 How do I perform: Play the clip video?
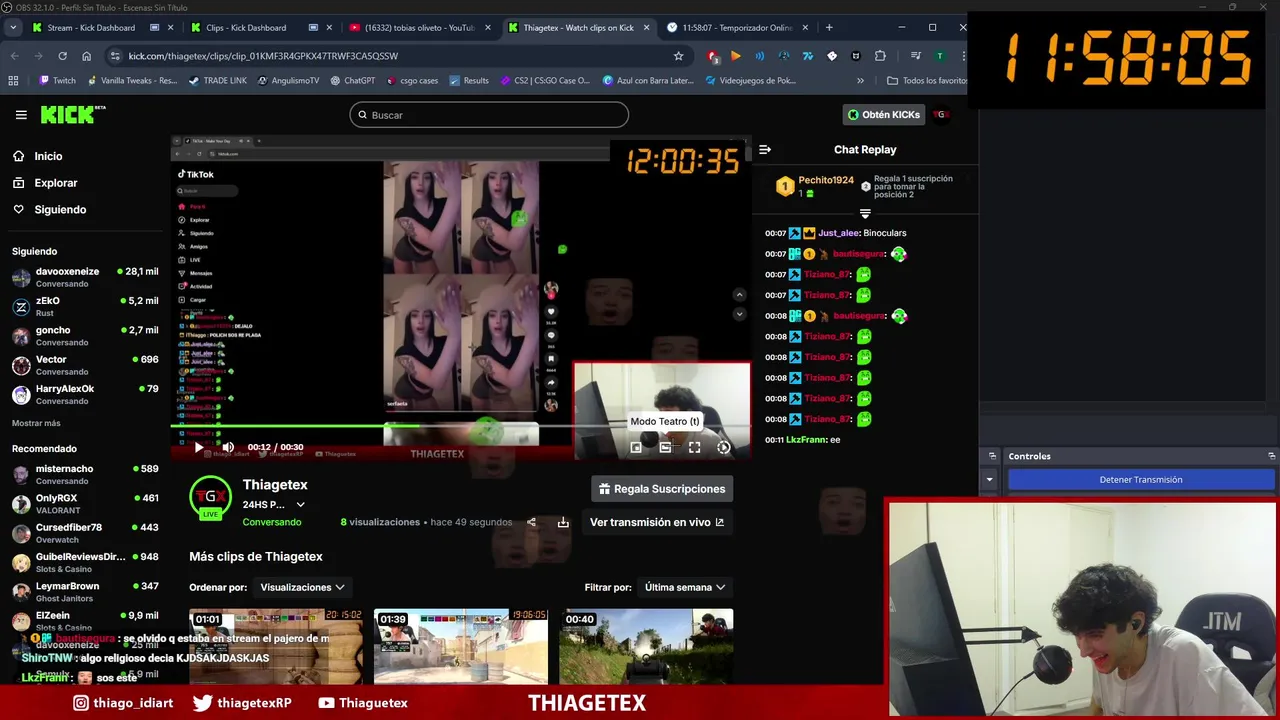point(198,447)
